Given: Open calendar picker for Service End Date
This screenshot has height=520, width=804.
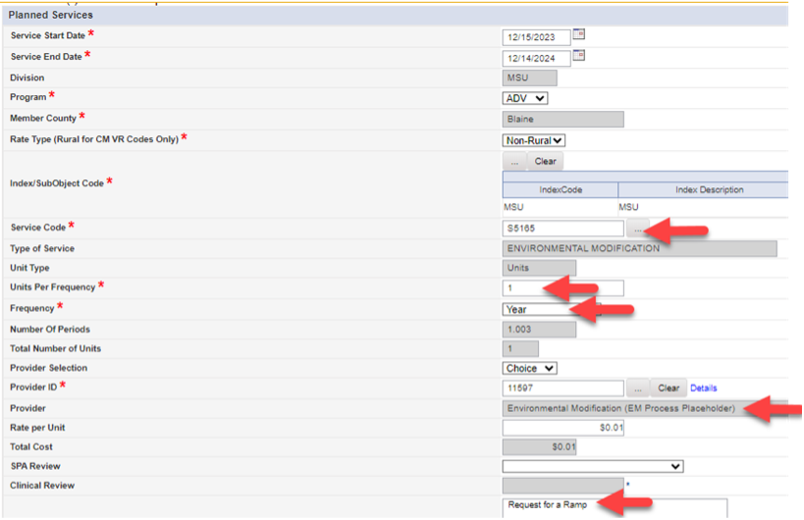Looking at the screenshot, I should pyautogui.click(x=578, y=55).
